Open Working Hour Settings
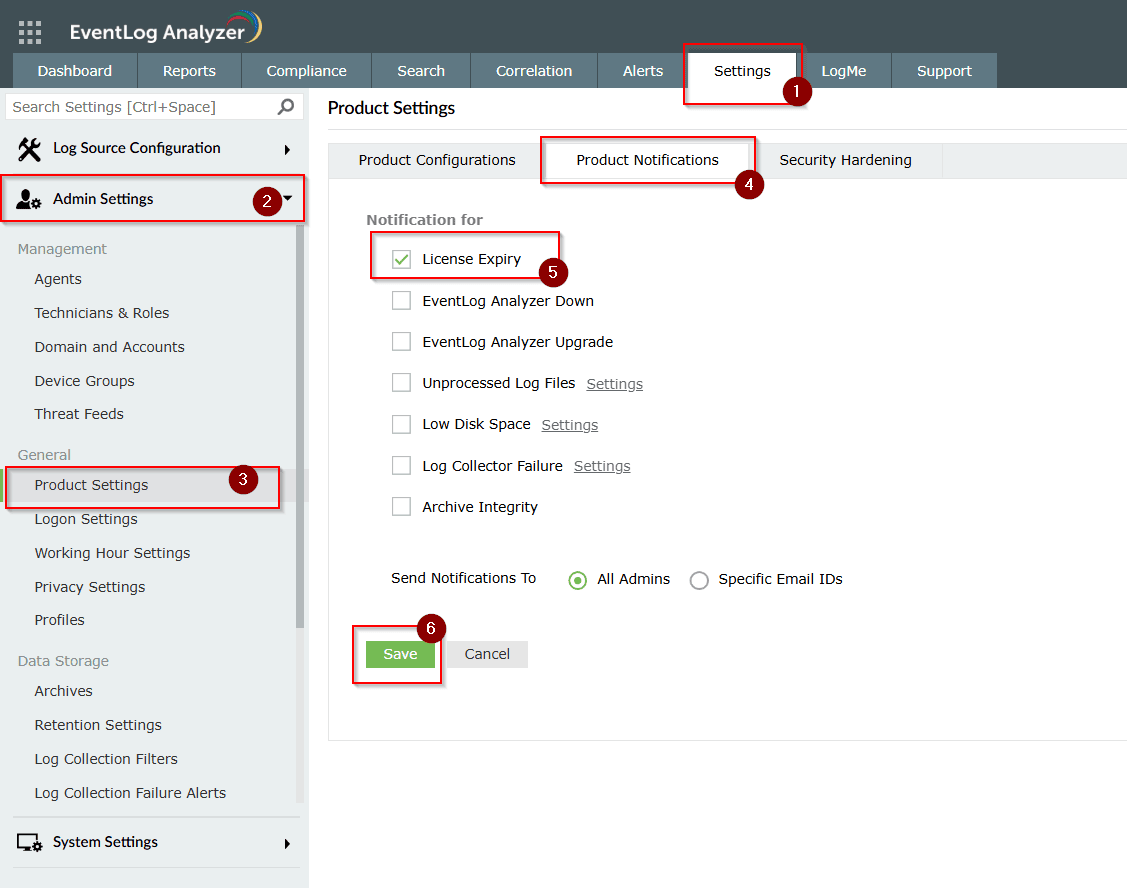Screen dimensions: 1127x888 (x=112, y=553)
